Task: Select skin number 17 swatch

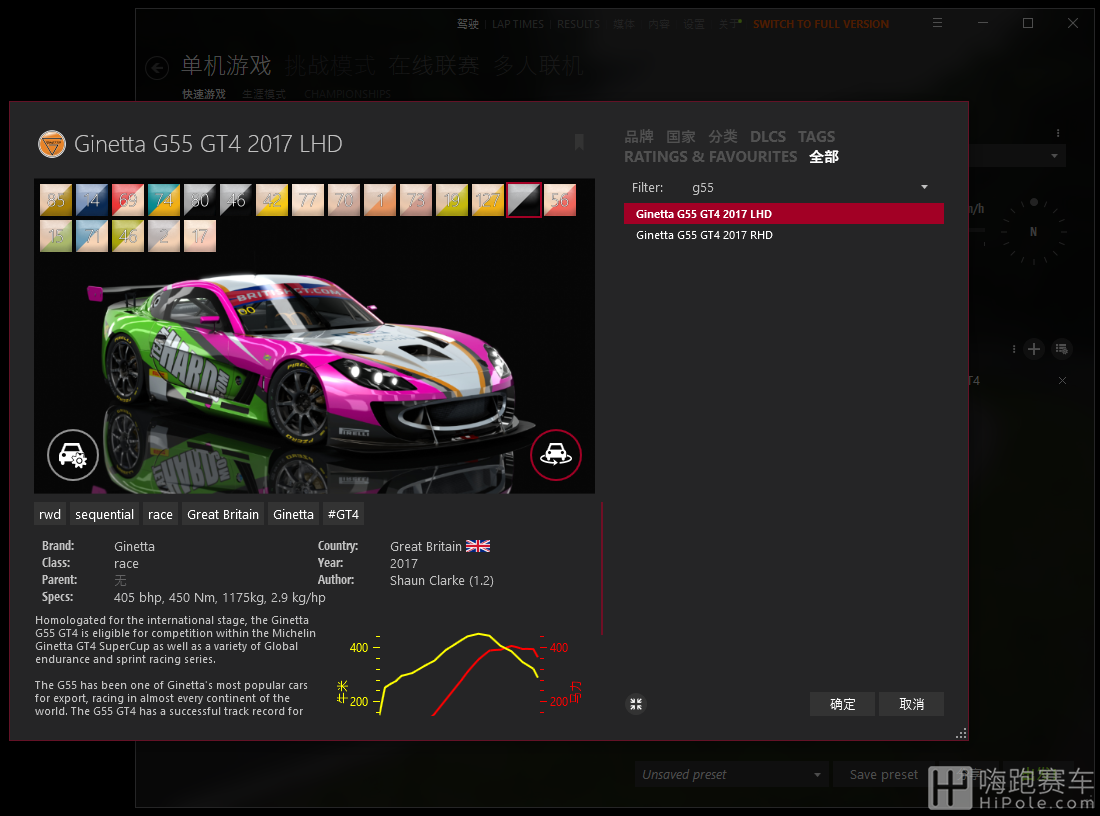Action: pos(200,236)
